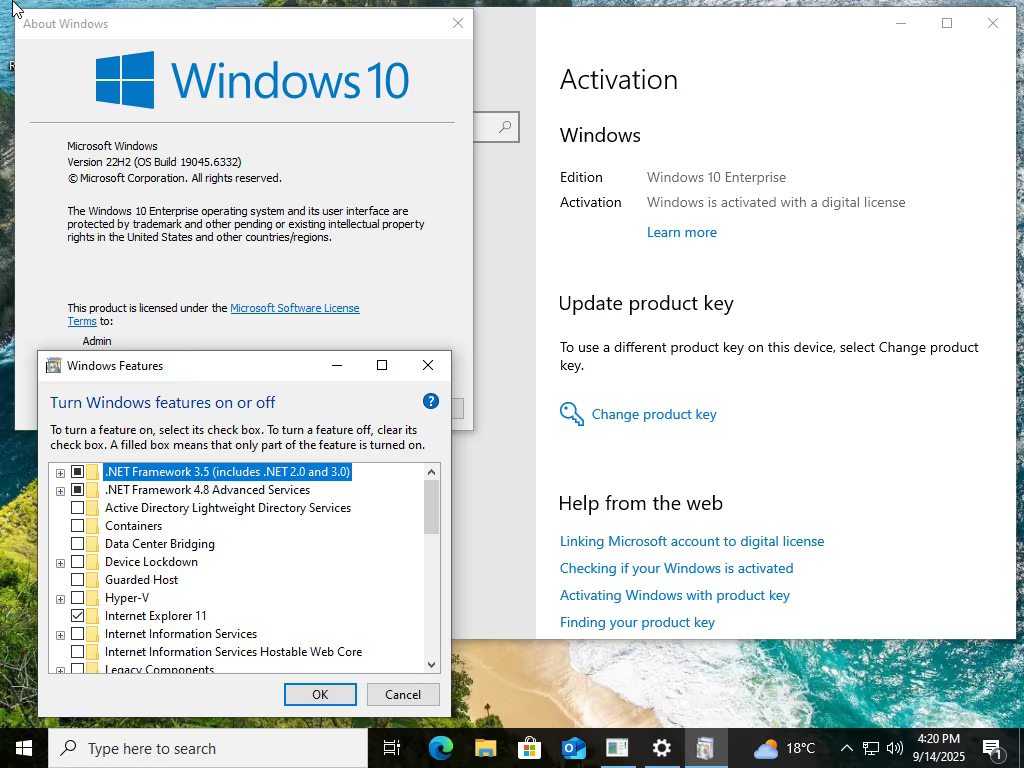Expand the Hyper-V node

click(x=60, y=599)
